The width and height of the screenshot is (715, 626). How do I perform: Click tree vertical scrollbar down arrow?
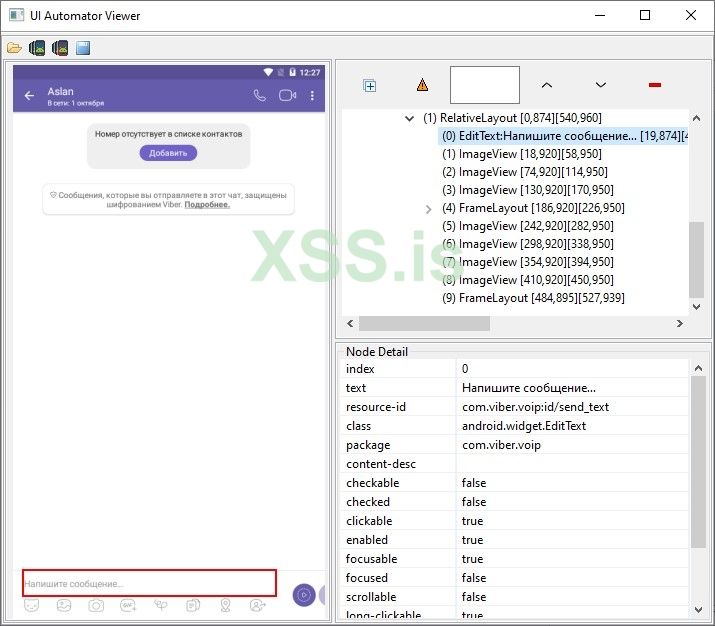pyautogui.click(x=696, y=307)
